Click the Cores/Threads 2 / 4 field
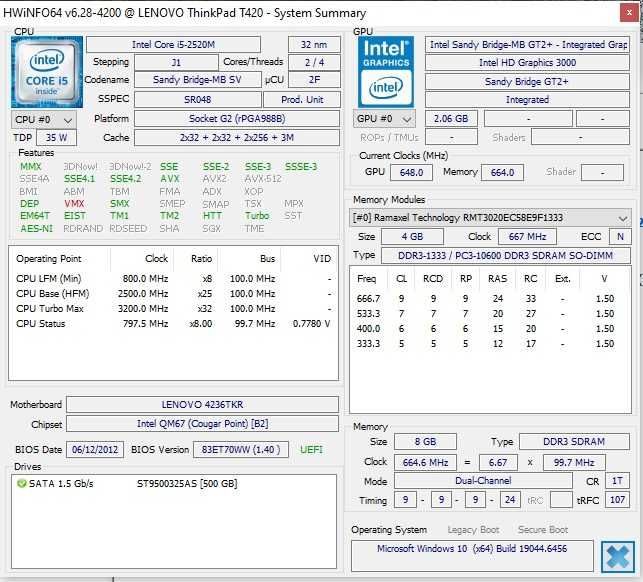Viewport: 643px width, 582px height. pos(314,62)
